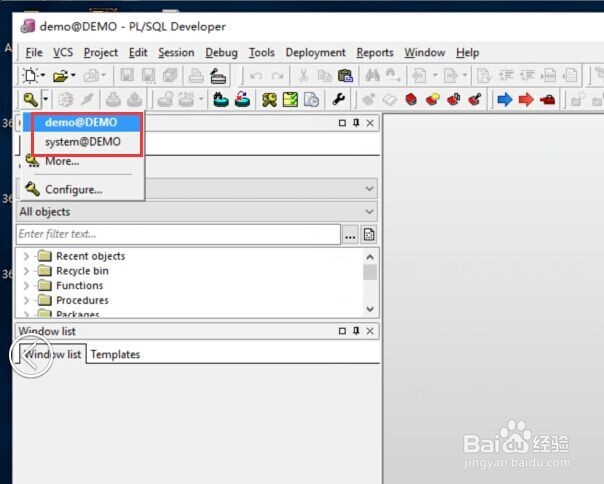Viewport: 604px width, 484px height.
Task: Click the double yellow keys icon
Action: pyautogui.click(x=269, y=100)
